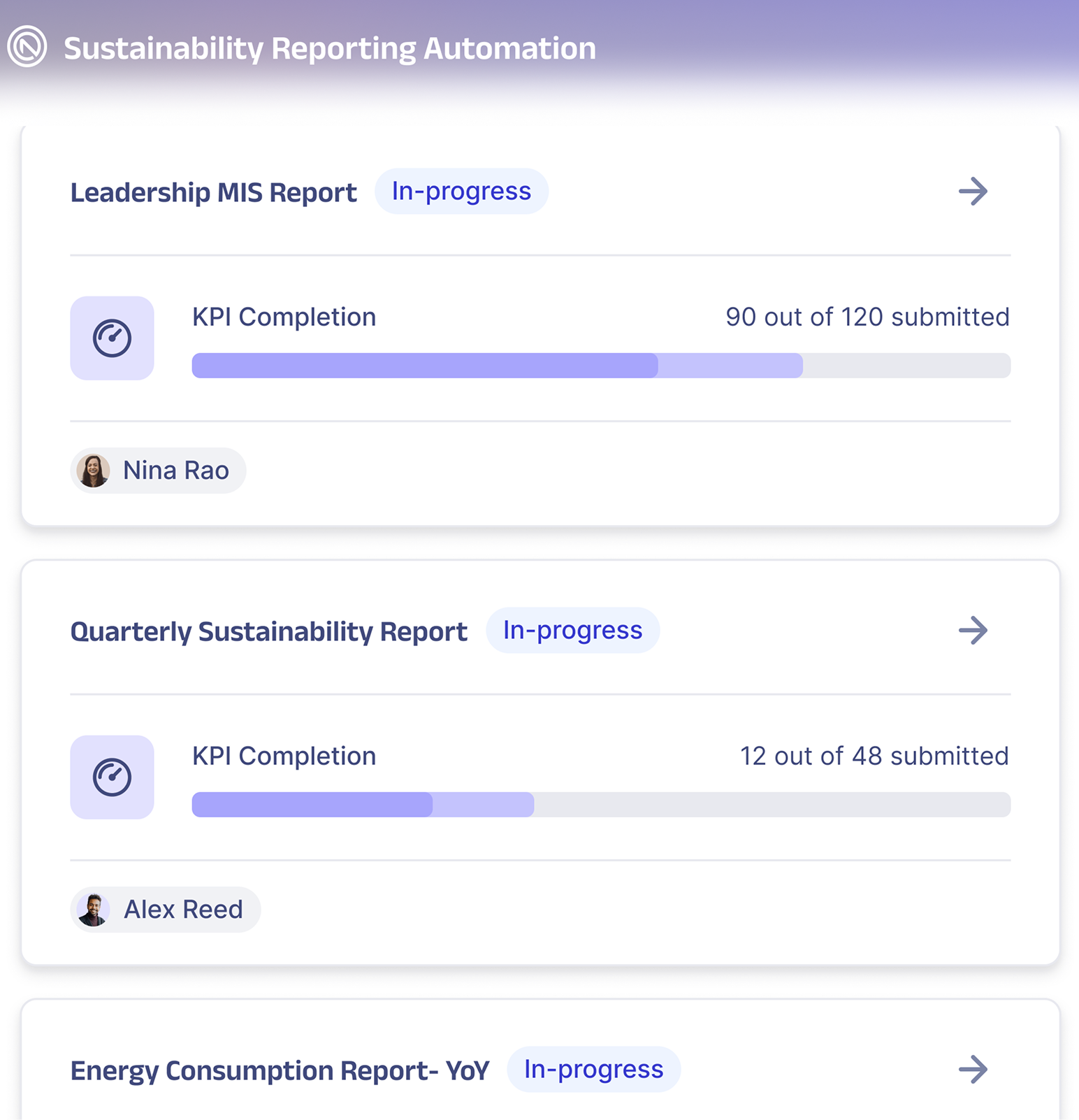1079x1120 pixels.
Task: Click the Quarterly Sustainability KPI progress bar
Action: 601,805
